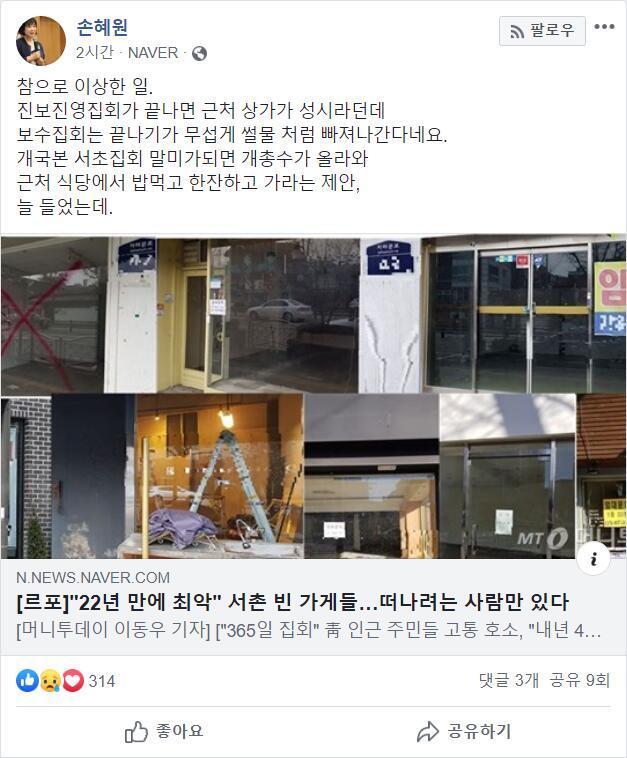Screen dimensions: 627x758
Task: Open the 2시간 post timestamp
Action: (x=94, y=53)
